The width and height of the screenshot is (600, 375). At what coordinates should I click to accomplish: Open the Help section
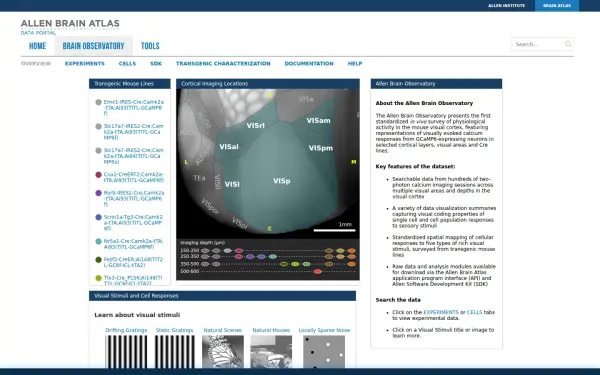[x=355, y=64]
